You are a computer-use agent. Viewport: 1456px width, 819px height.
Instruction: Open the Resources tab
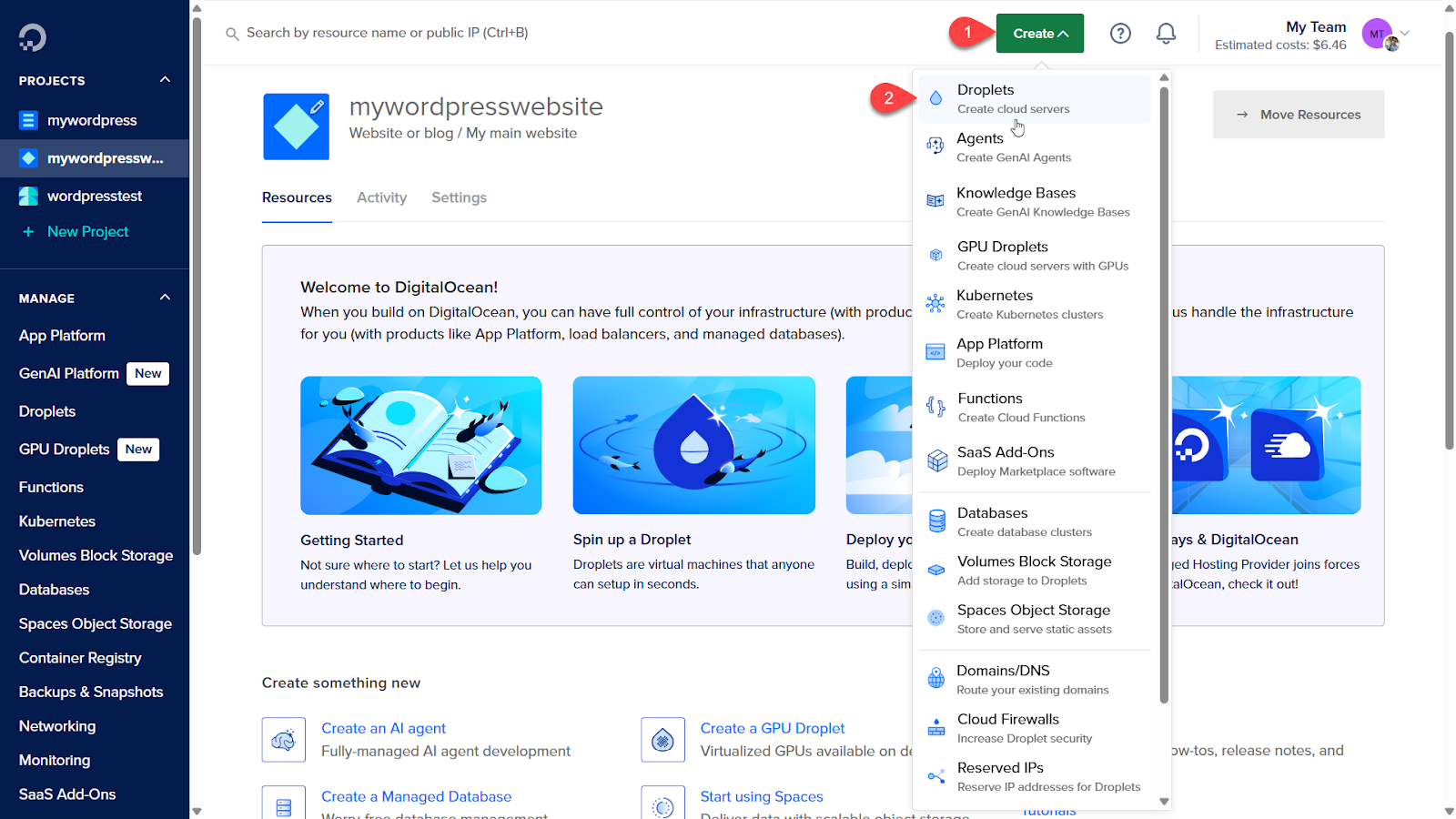[x=297, y=197]
